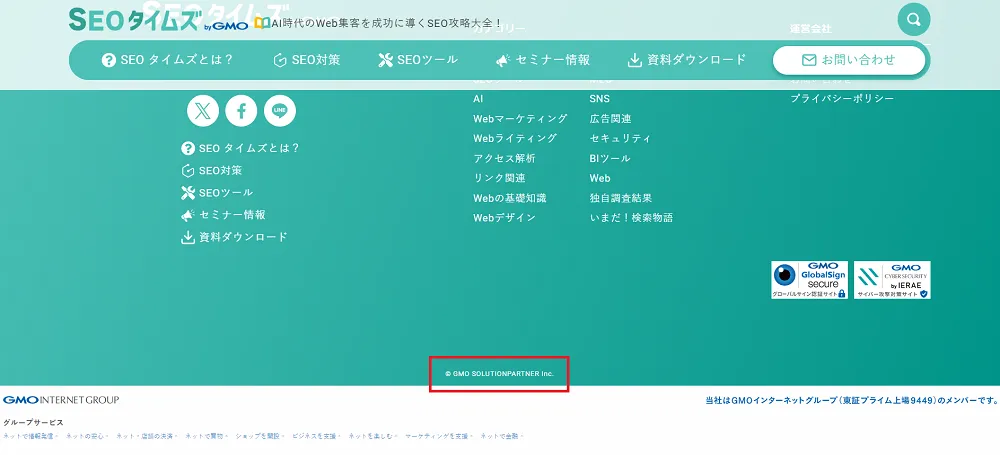This screenshot has width=1000, height=455.
Task: Expand the ネットで買物 group service dropdown
Action: pyautogui.click(x=207, y=436)
